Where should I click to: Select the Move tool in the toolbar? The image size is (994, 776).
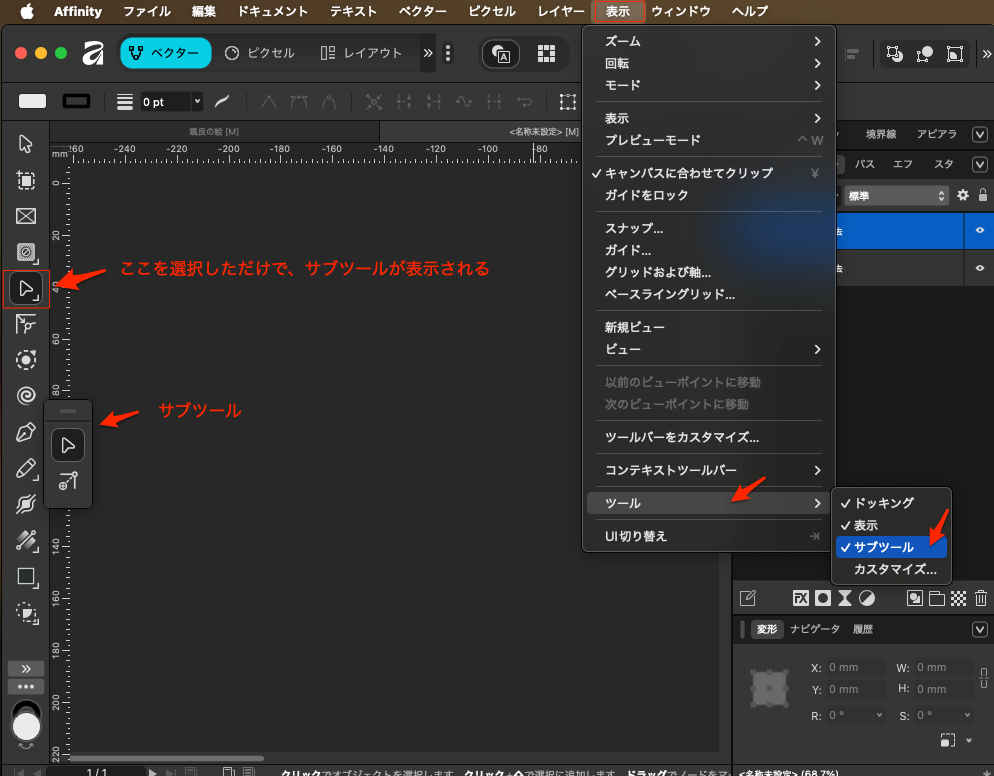coord(26,143)
